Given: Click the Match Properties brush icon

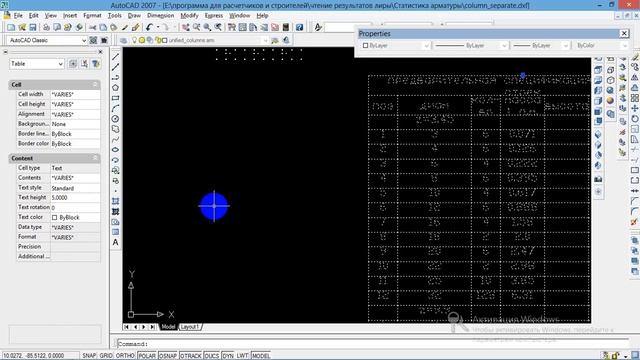Looking at the screenshot, I should [x=136, y=27].
